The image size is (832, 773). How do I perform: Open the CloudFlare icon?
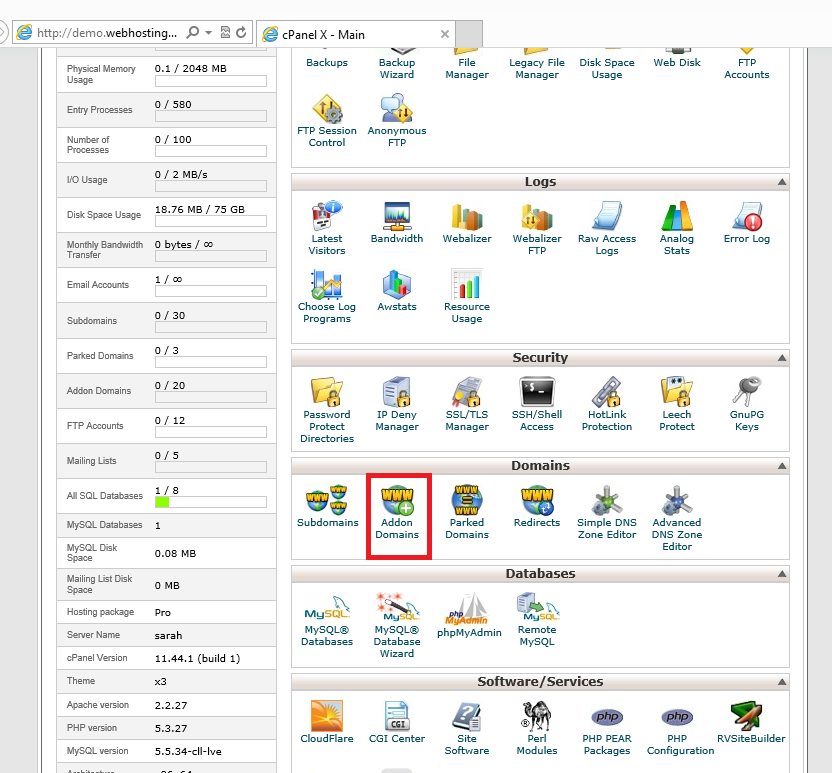pyautogui.click(x=327, y=723)
